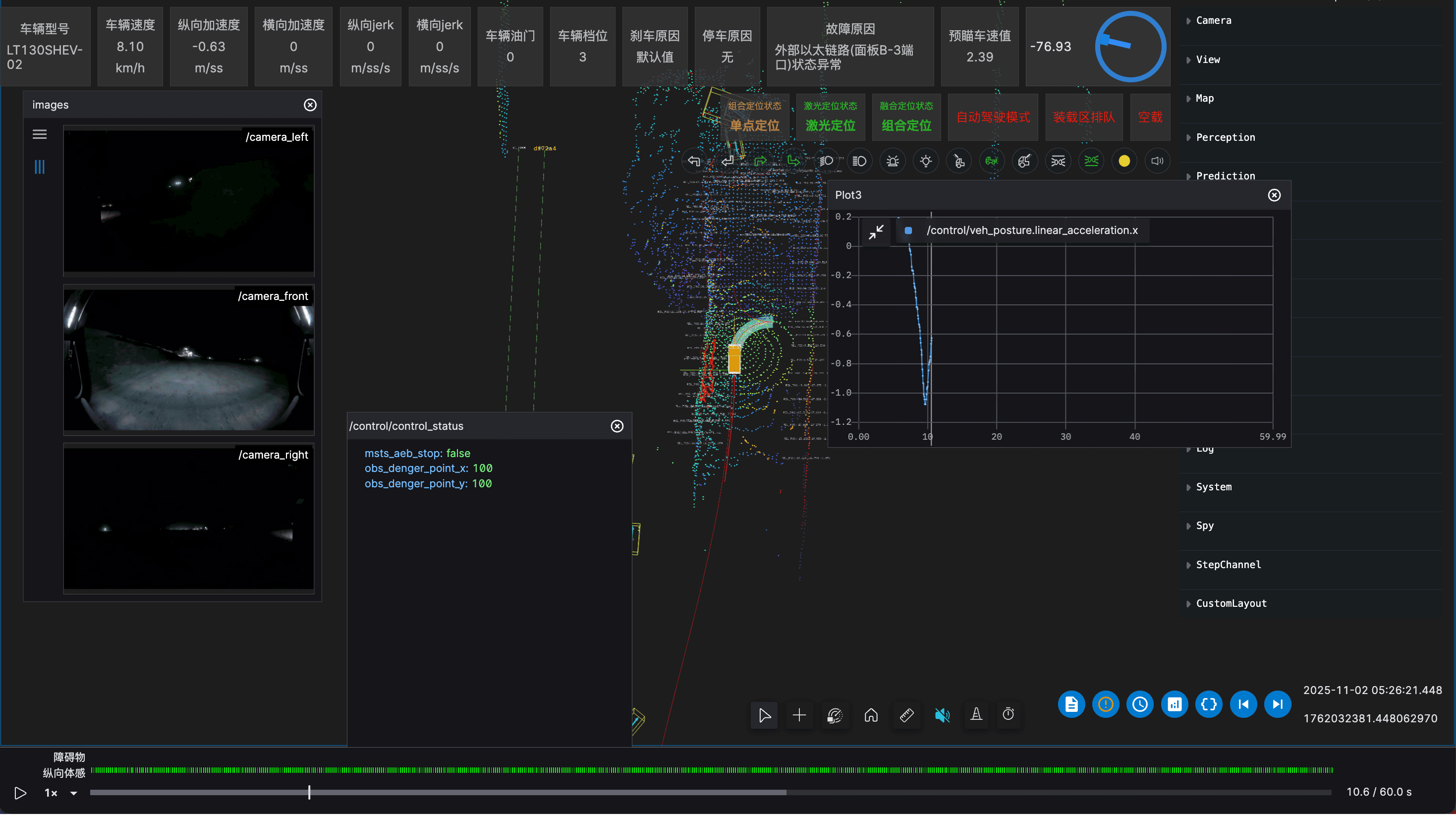Open the bar chart plot button
Viewport: 1456px width, 815px height.
click(1175, 705)
